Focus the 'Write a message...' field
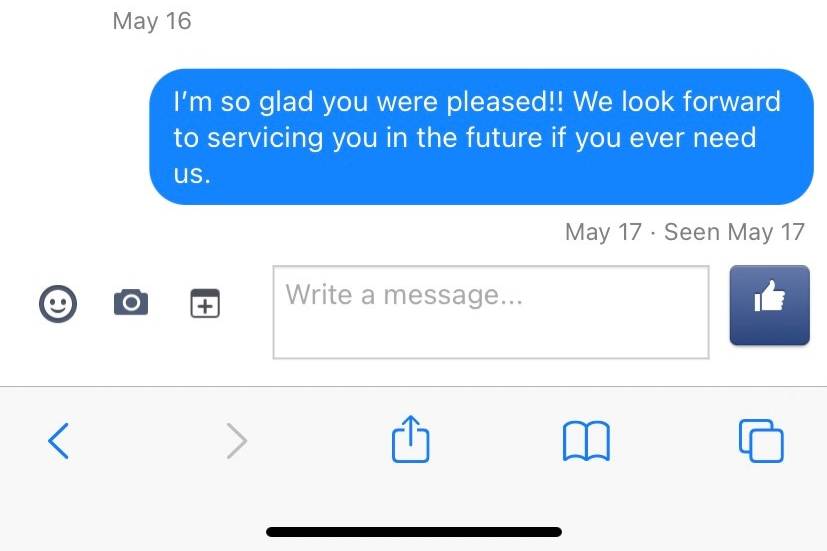This screenshot has width=827, height=551. coord(491,312)
